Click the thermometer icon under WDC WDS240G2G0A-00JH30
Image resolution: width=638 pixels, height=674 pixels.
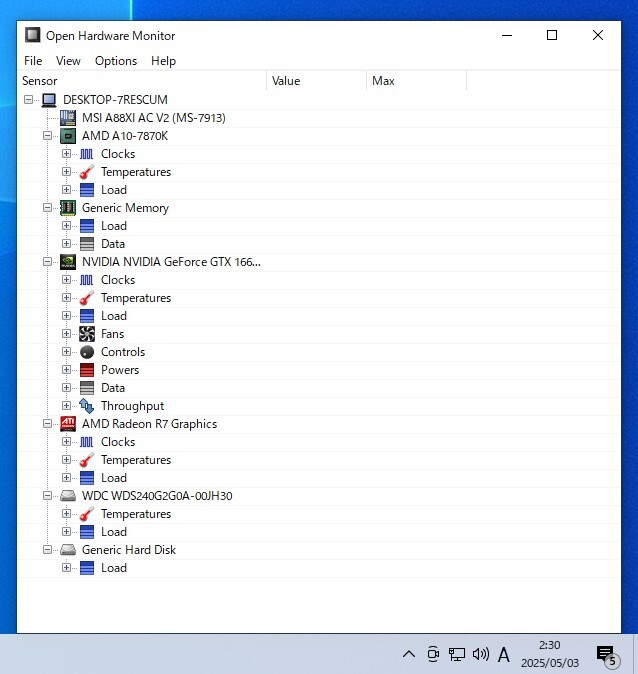pyautogui.click(x=87, y=514)
